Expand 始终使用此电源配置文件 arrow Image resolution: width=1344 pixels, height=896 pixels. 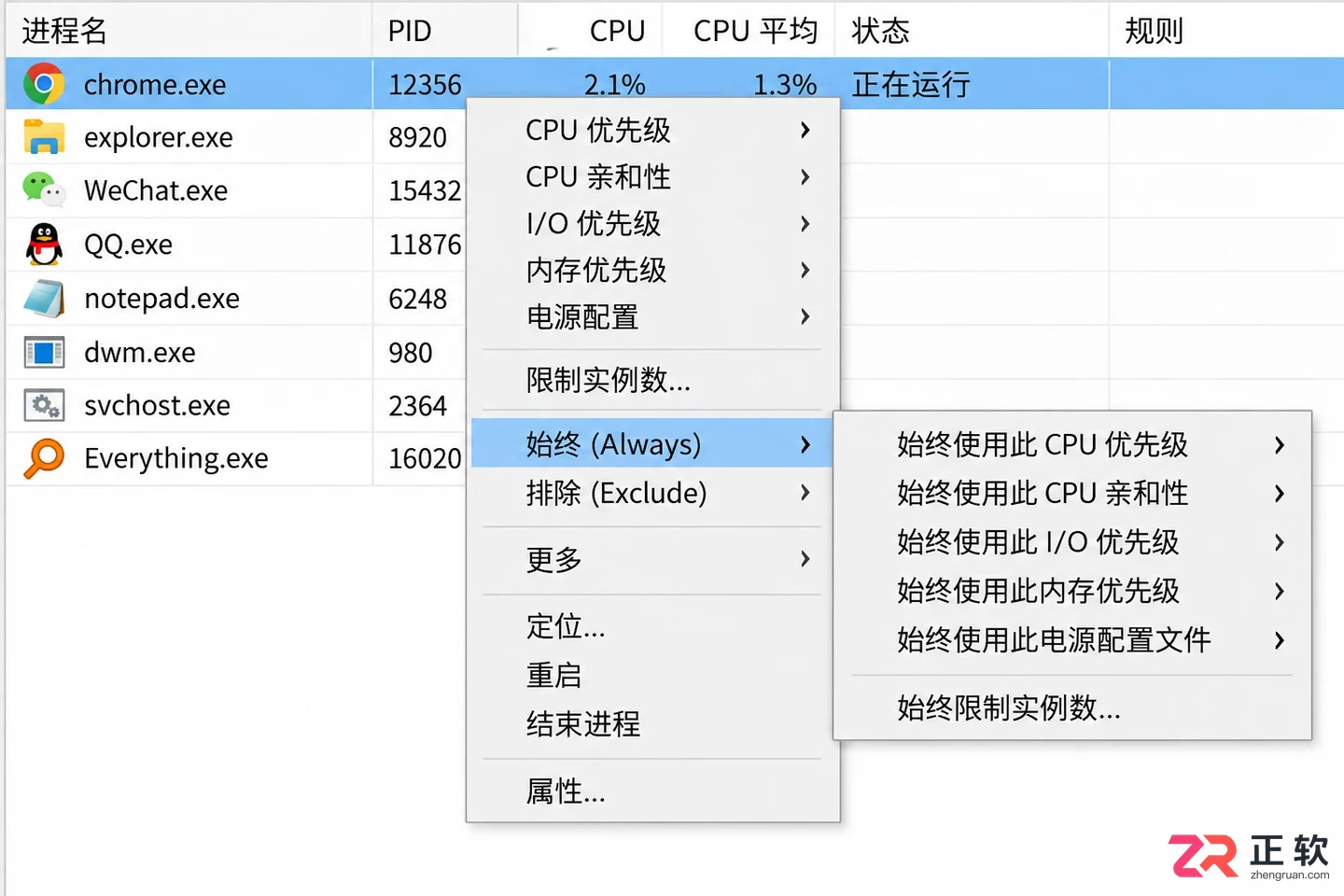tap(1280, 640)
